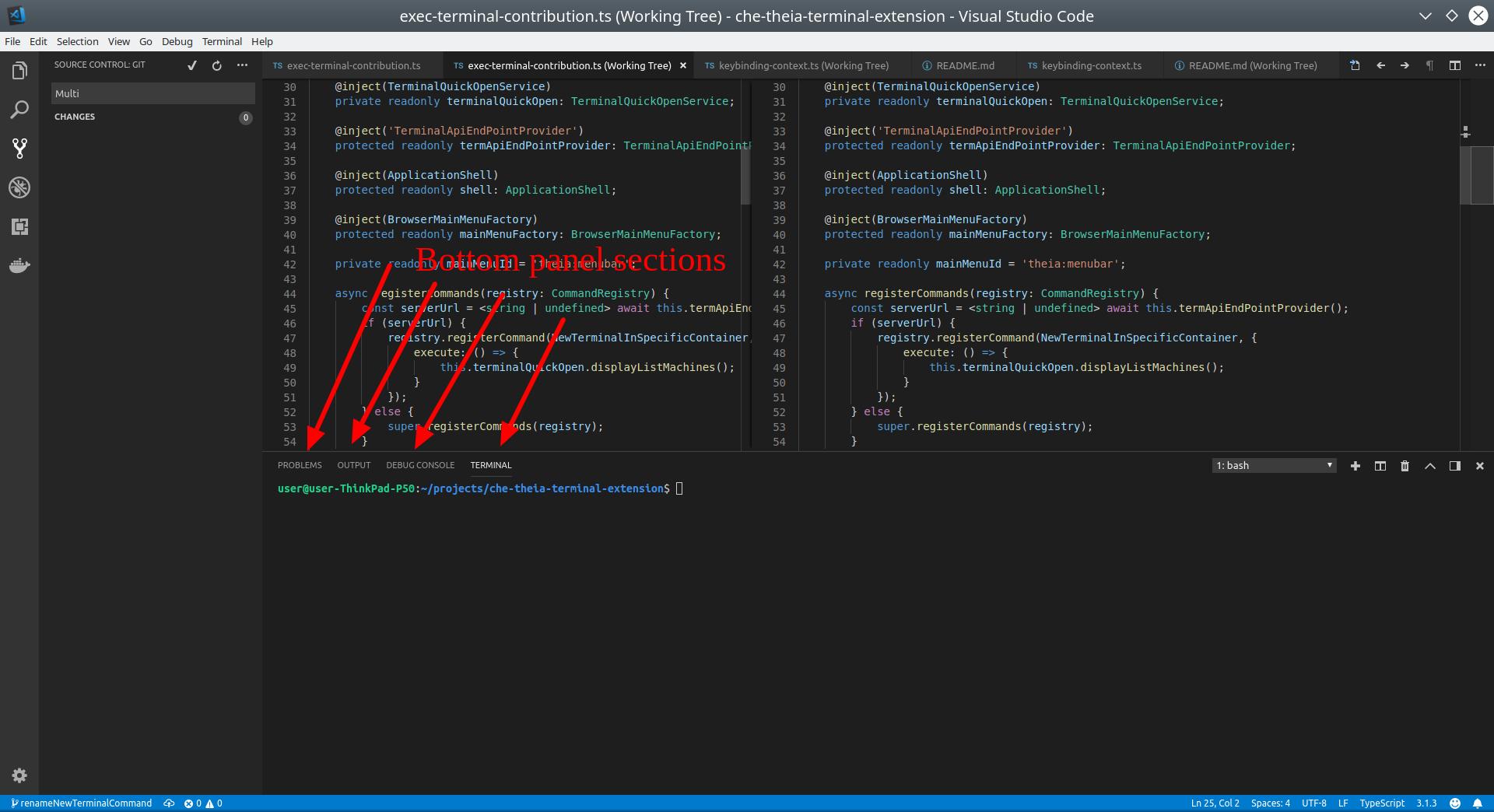Open the Source Control more actions menu
This screenshot has width=1494, height=812.
coord(243,65)
